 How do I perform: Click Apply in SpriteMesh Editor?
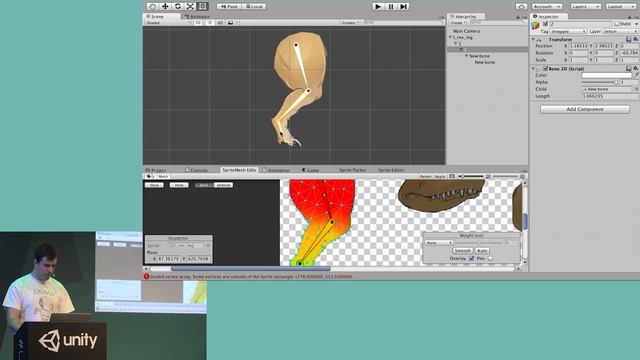[440, 176]
